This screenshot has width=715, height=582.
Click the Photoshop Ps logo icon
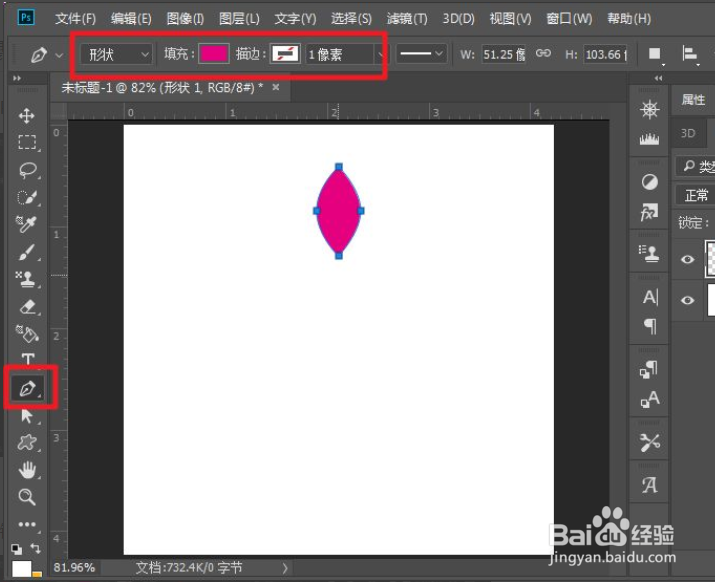26,18
